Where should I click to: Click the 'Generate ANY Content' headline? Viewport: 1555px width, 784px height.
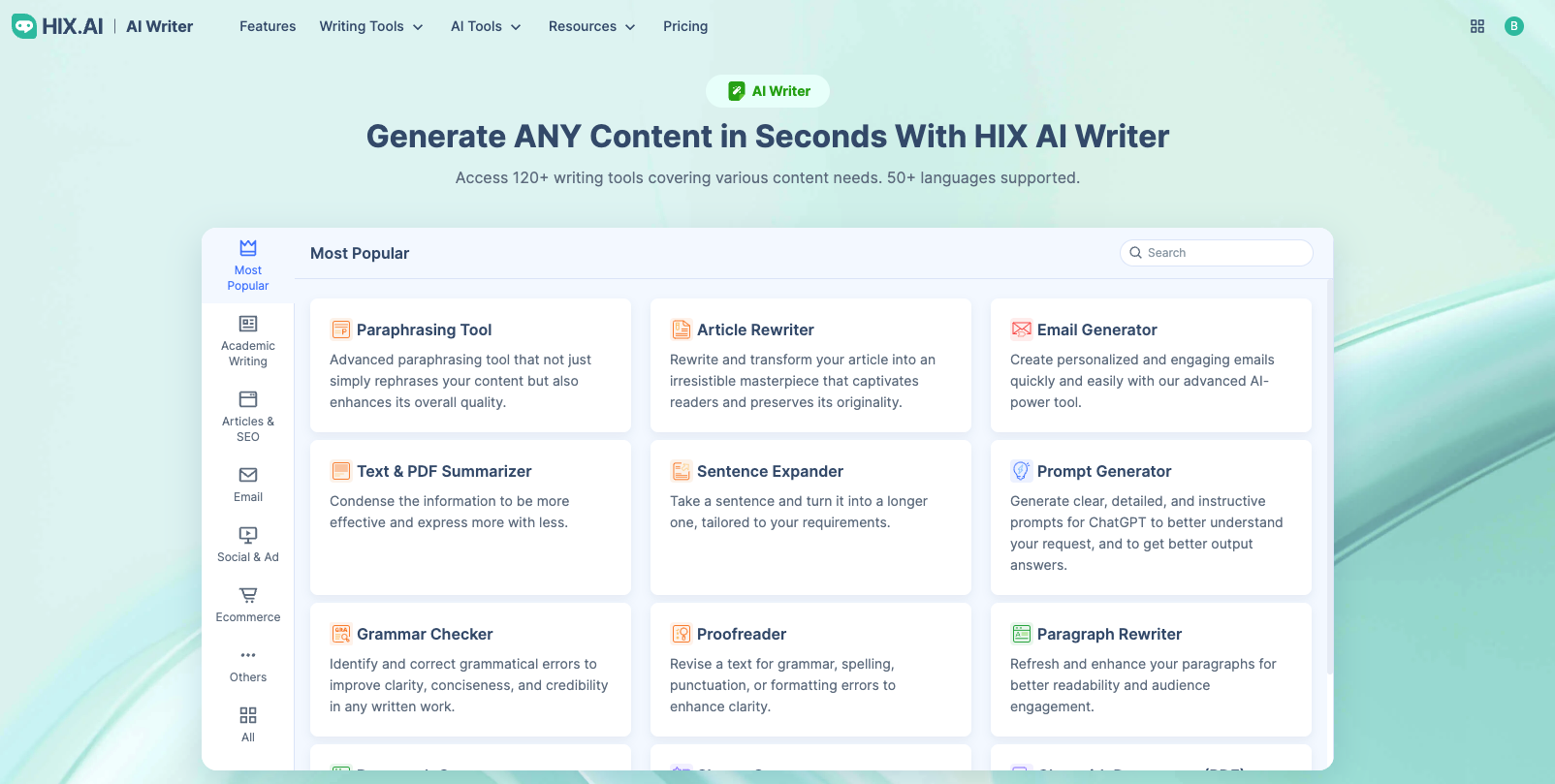[768, 136]
